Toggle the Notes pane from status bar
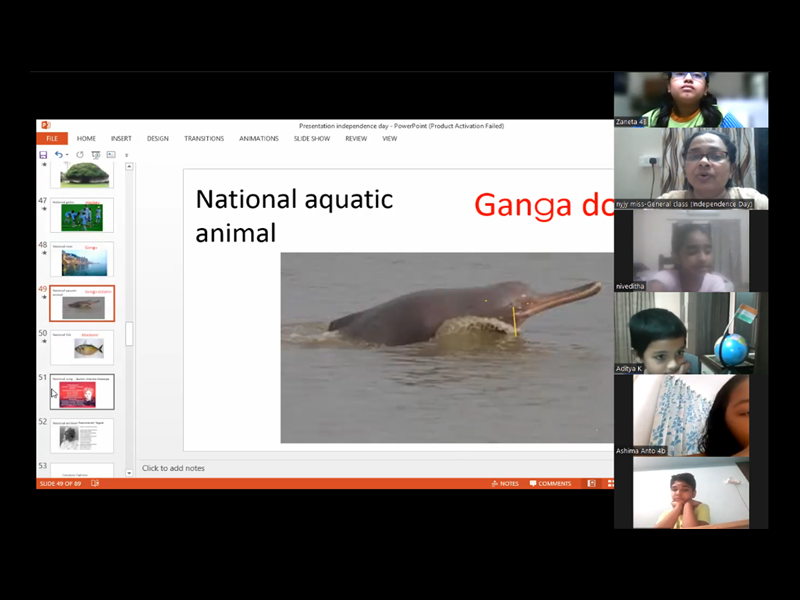 [505, 483]
